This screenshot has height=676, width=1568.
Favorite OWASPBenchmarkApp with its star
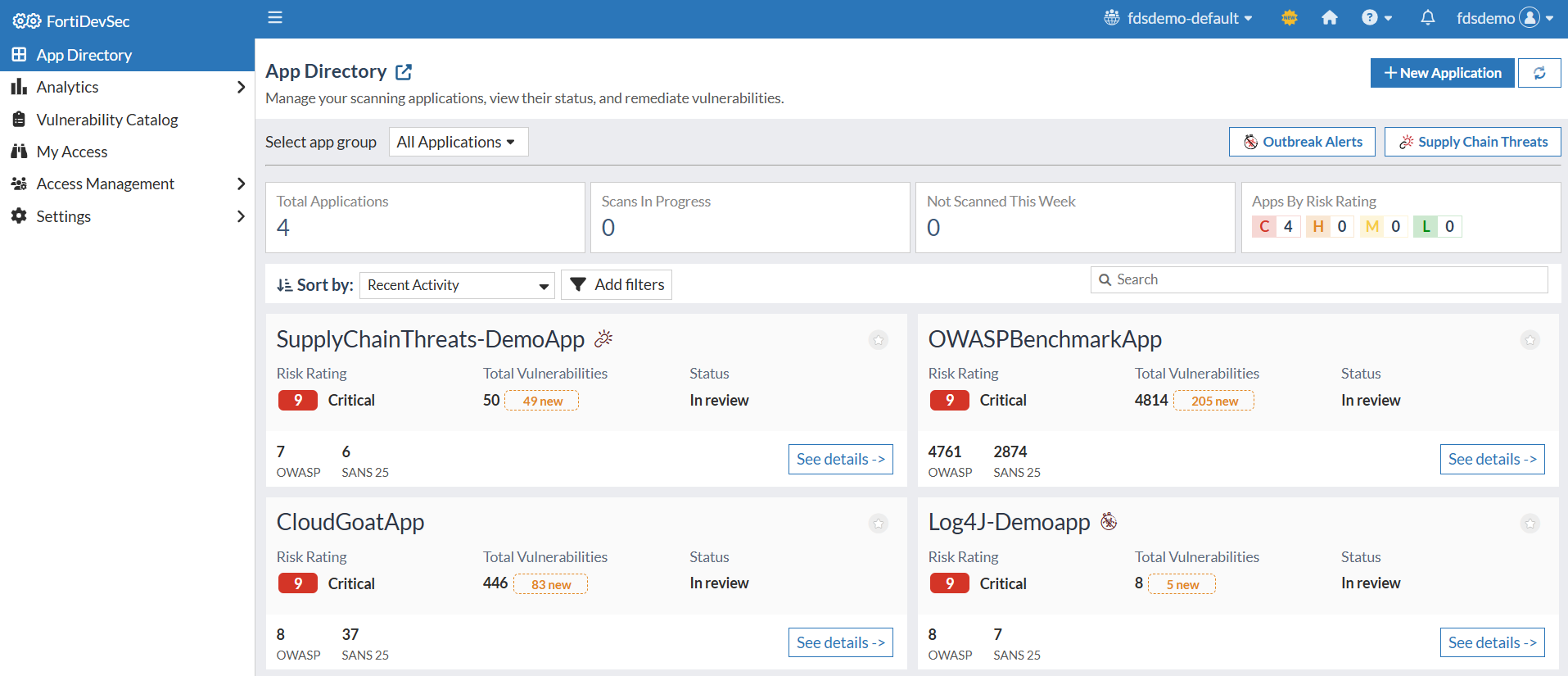(x=1530, y=340)
